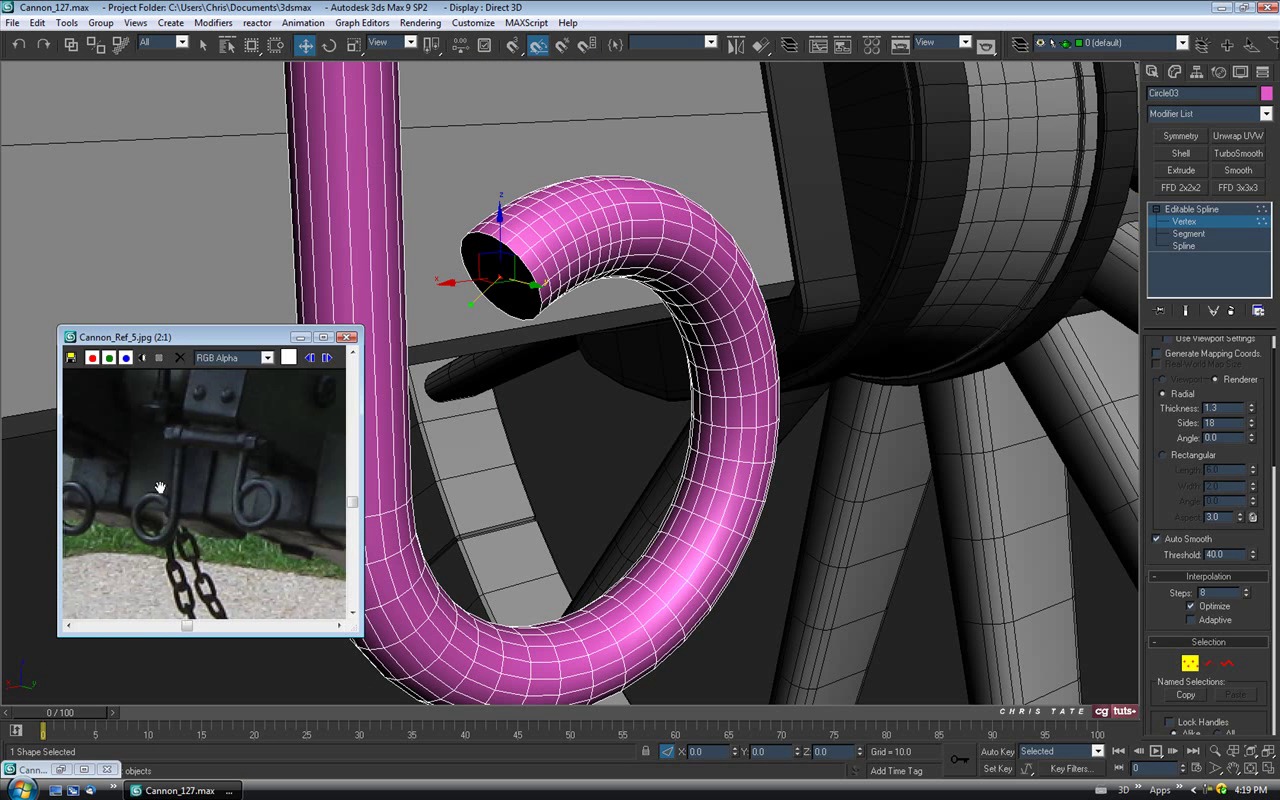Activate the Select and Scale tool
1280x800 pixels.
pos(353,45)
